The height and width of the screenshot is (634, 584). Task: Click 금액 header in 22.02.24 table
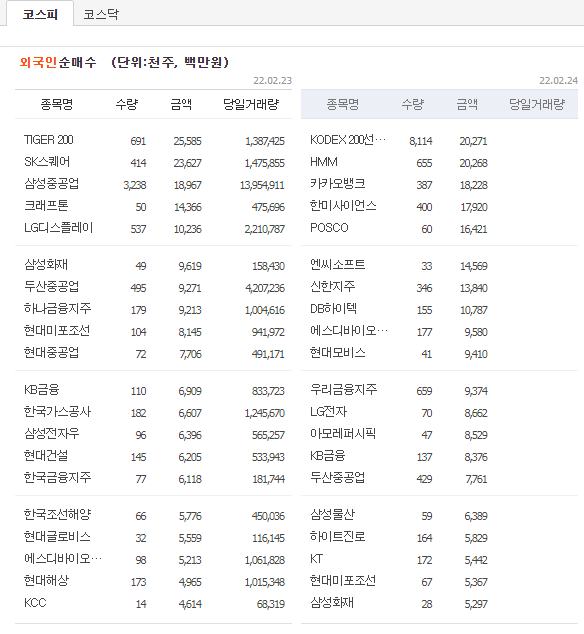pyautogui.click(x=467, y=104)
